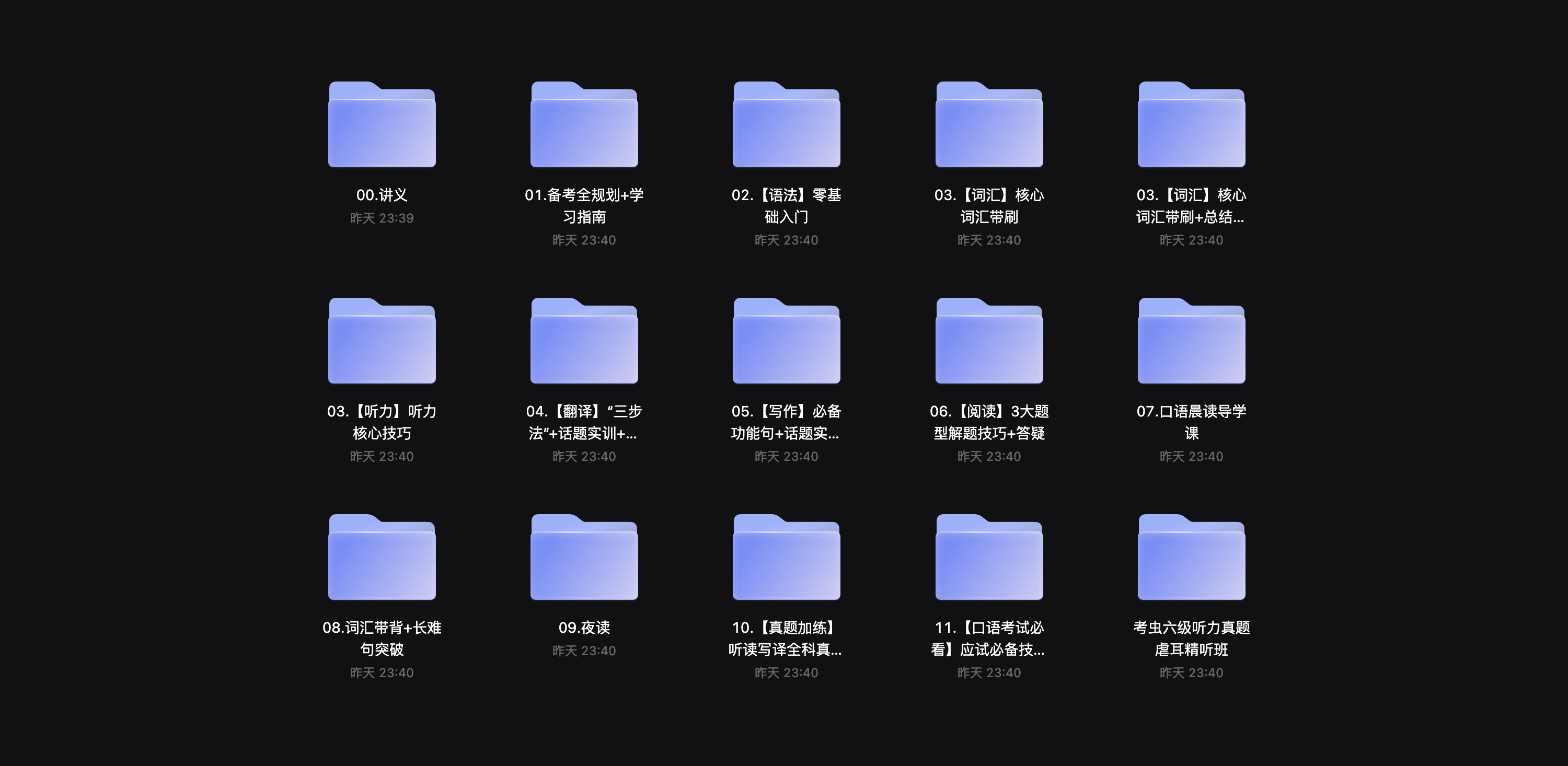Click the name 09.夜读

pyautogui.click(x=584, y=628)
